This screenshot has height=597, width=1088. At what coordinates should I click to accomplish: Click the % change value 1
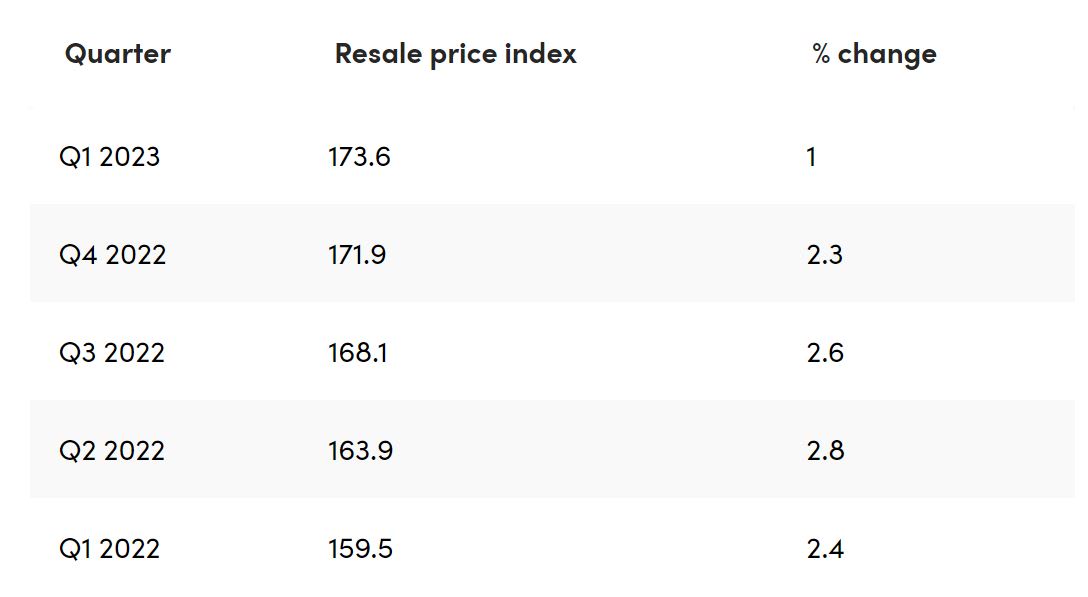tap(811, 157)
